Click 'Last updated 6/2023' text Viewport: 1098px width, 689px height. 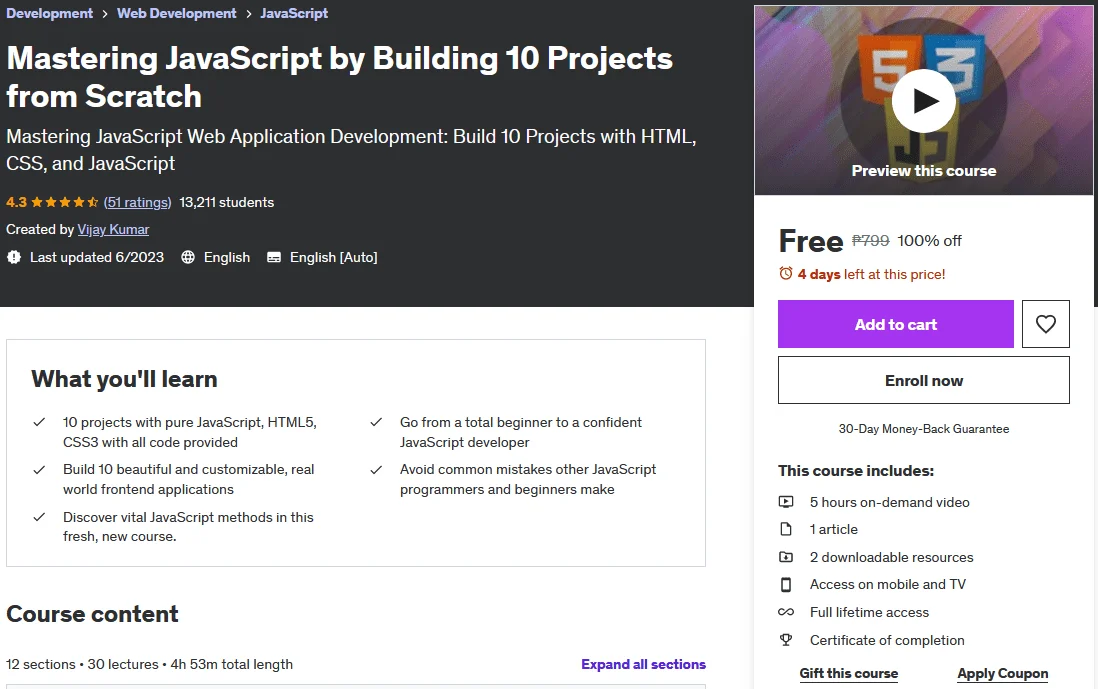97,258
